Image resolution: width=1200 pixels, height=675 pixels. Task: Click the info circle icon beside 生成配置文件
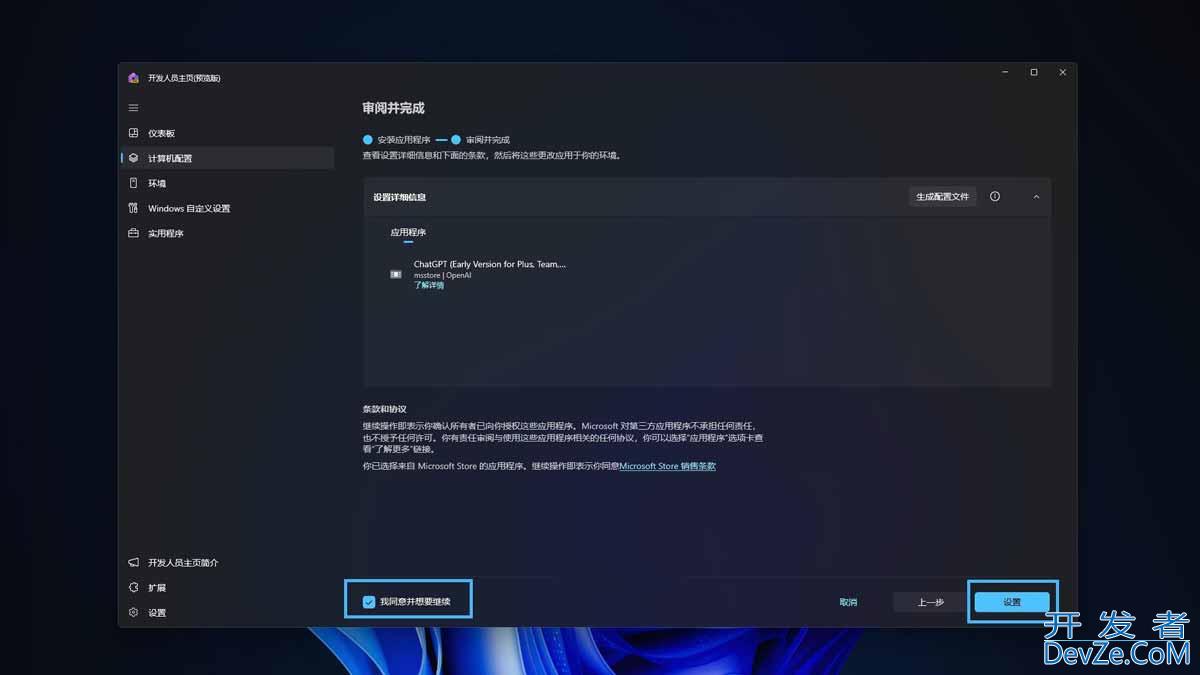coord(995,197)
